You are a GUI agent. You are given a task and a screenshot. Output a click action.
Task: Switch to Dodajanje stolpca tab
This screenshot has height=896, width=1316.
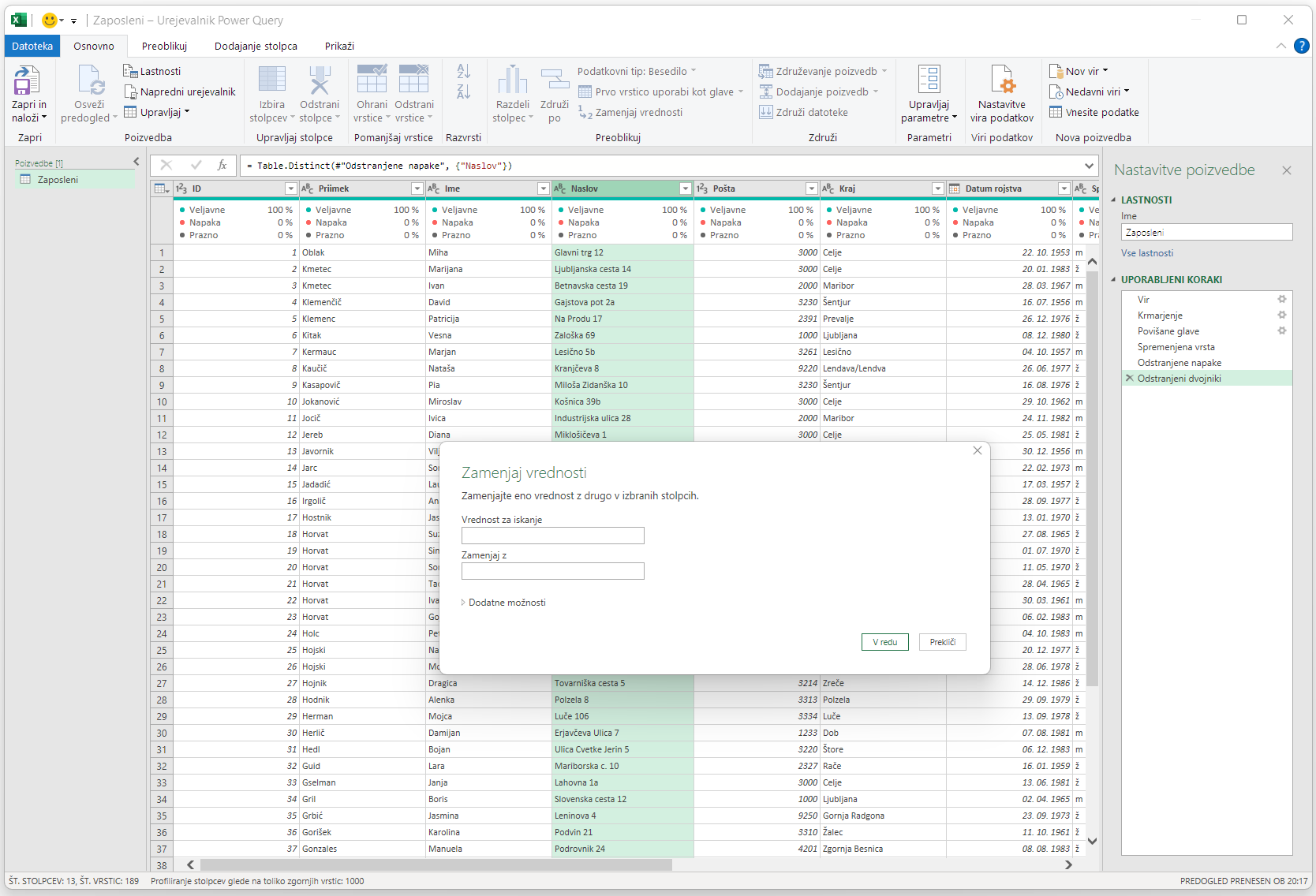pos(256,46)
